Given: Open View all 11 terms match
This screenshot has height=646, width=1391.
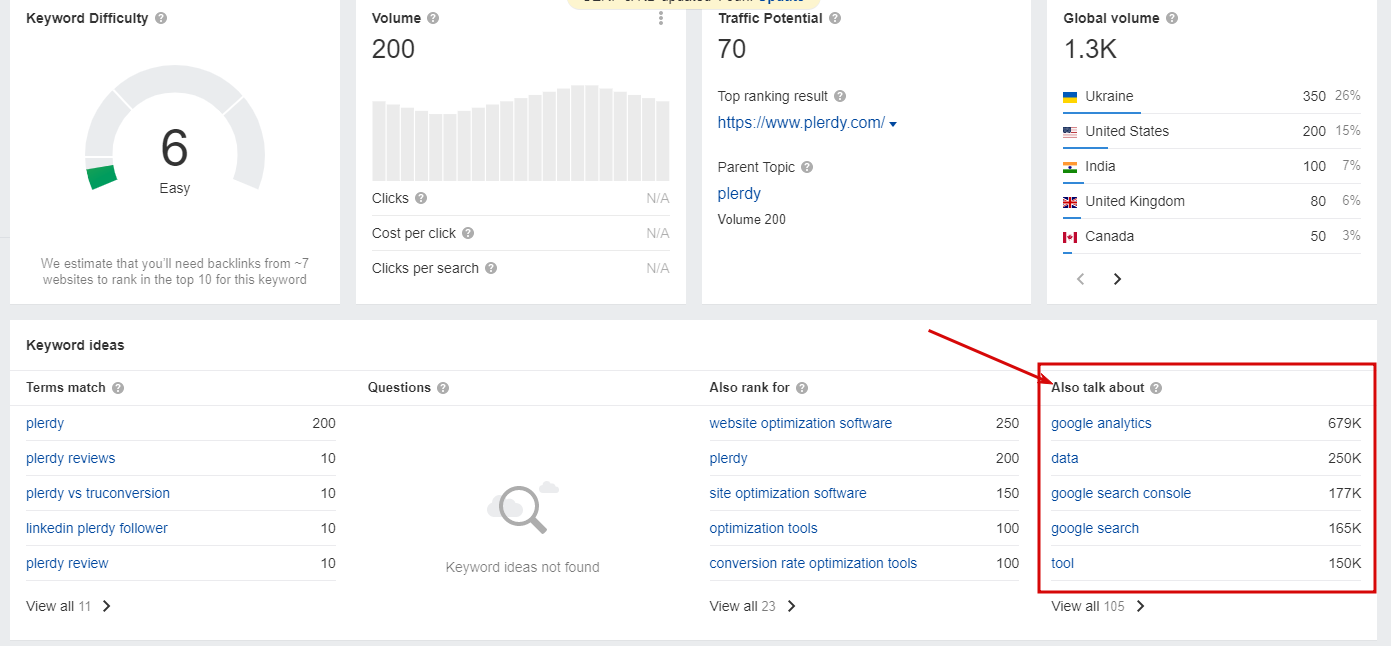Looking at the screenshot, I should [69, 606].
